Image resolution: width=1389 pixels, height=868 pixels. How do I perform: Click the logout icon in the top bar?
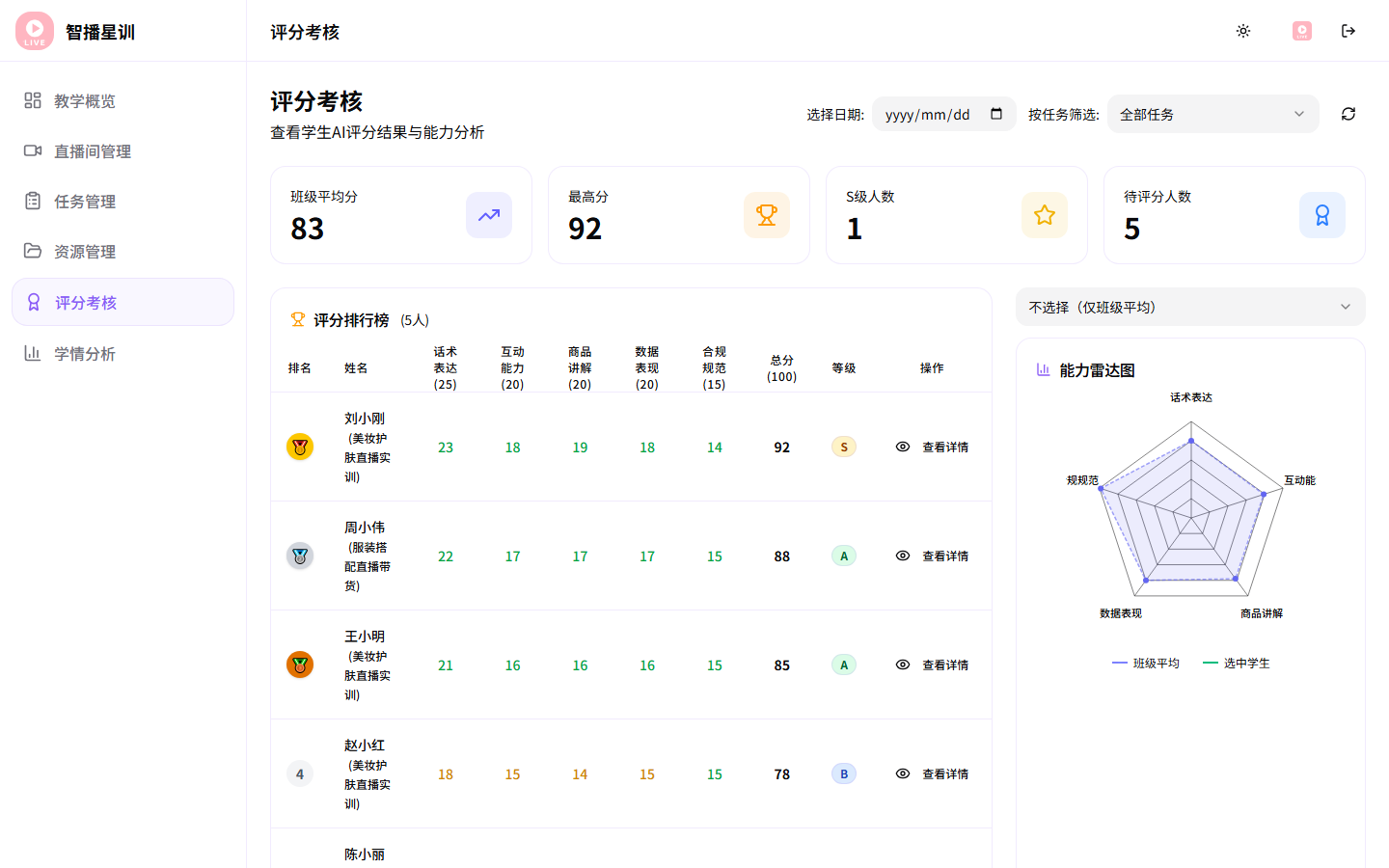coord(1348,30)
